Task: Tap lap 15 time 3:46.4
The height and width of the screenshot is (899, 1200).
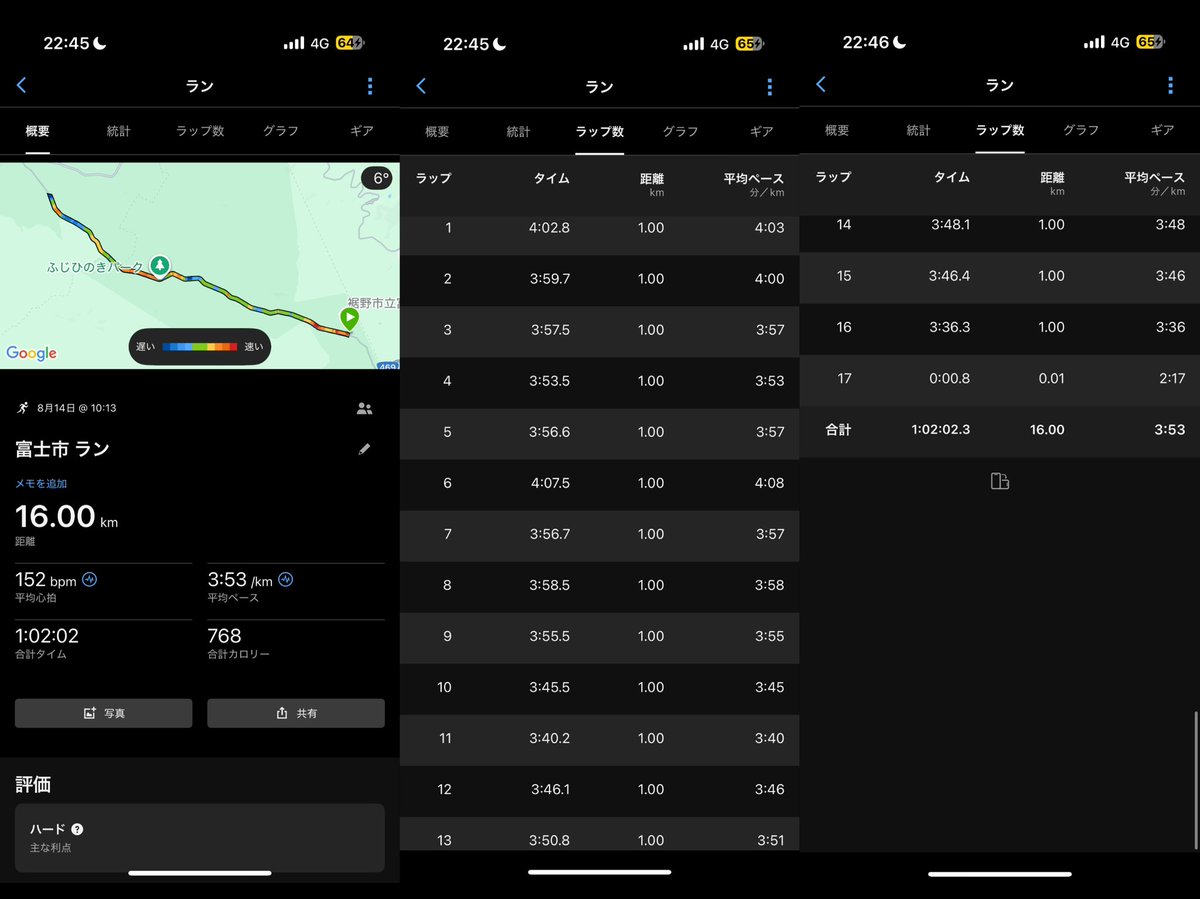Action: tap(950, 275)
